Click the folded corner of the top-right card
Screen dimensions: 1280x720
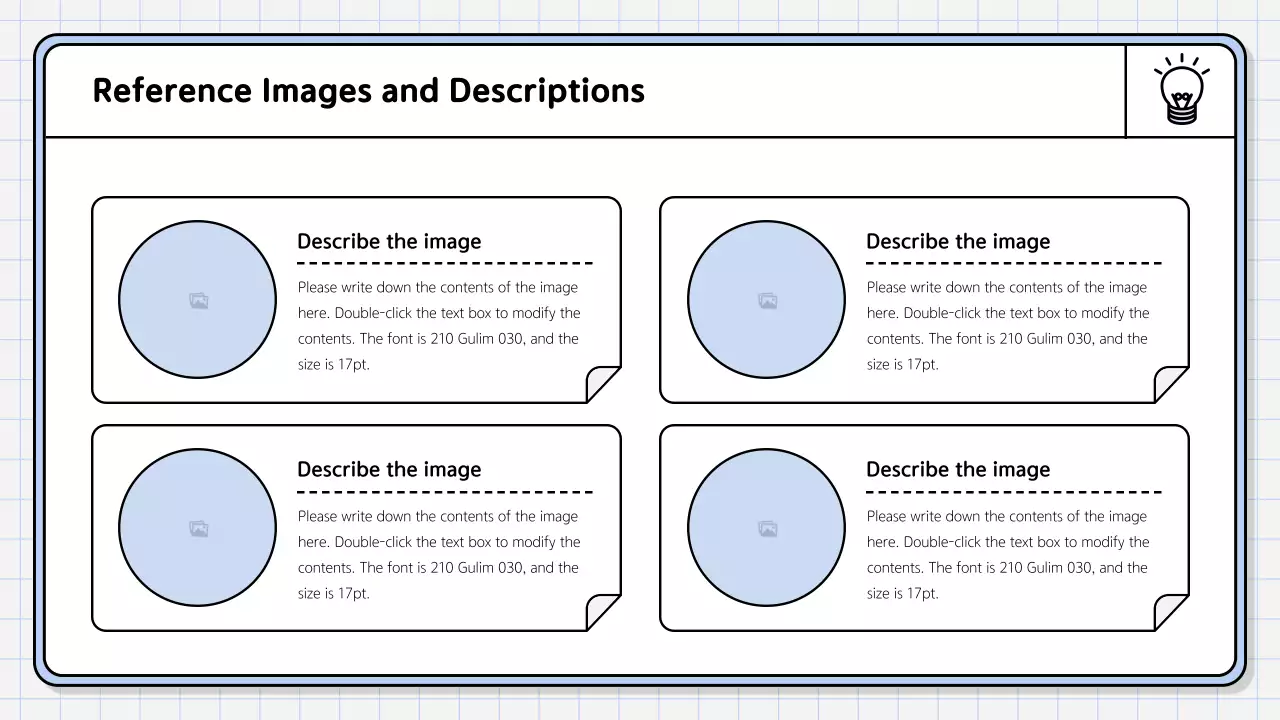pos(1168,385)
